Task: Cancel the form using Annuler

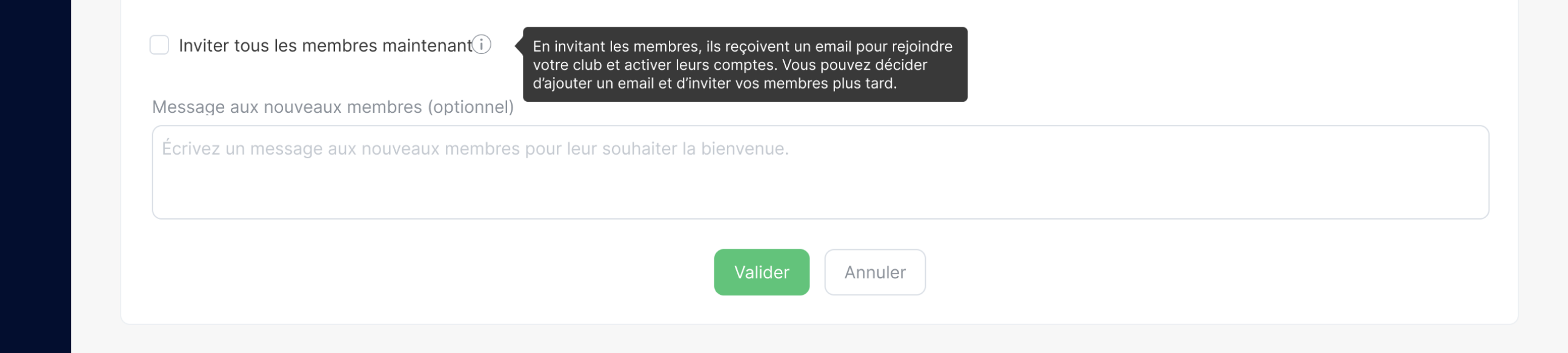Action: pyautogui.click(x=875, y=272)
